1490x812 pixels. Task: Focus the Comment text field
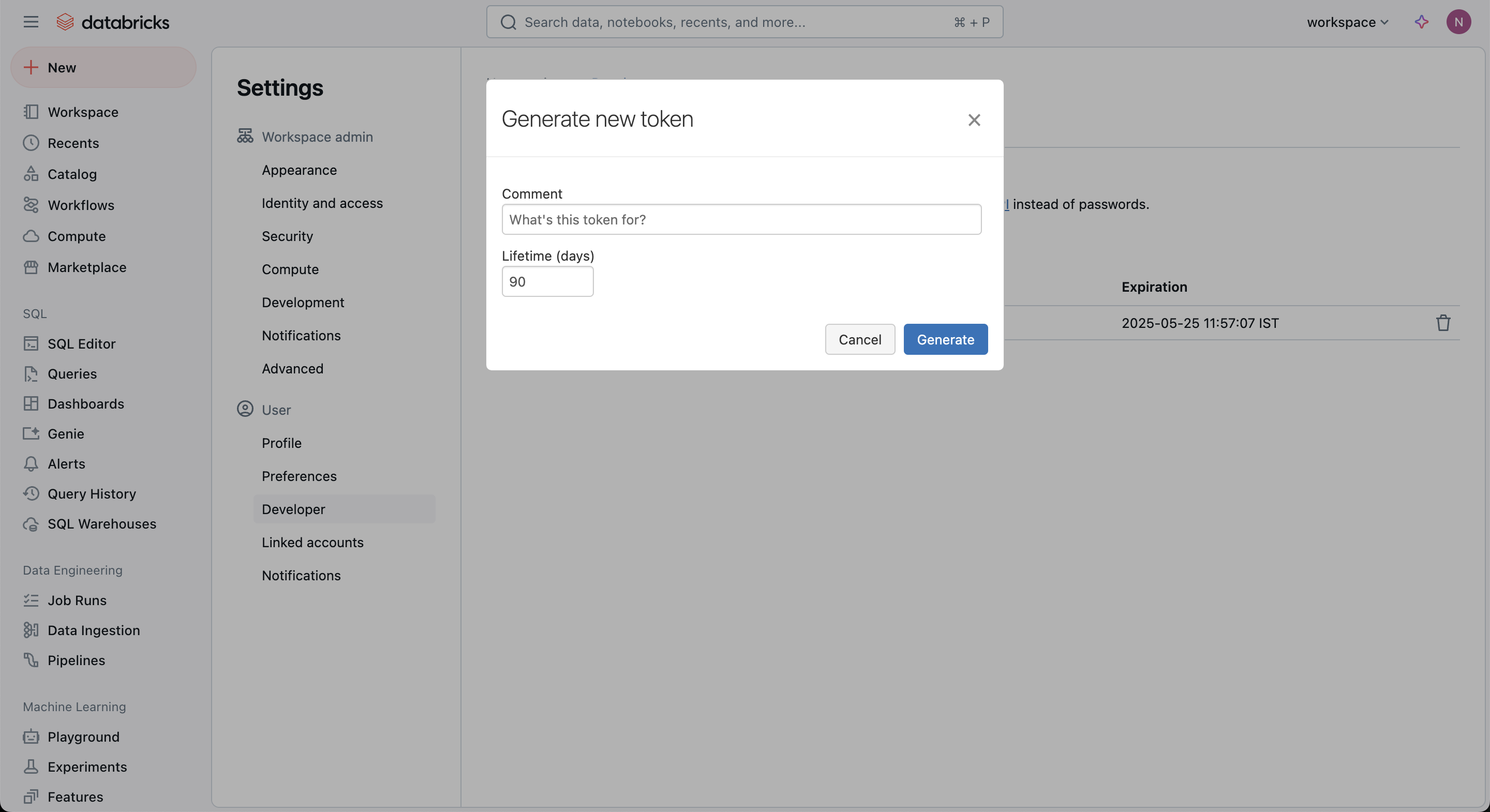click(x=741, y=220)
